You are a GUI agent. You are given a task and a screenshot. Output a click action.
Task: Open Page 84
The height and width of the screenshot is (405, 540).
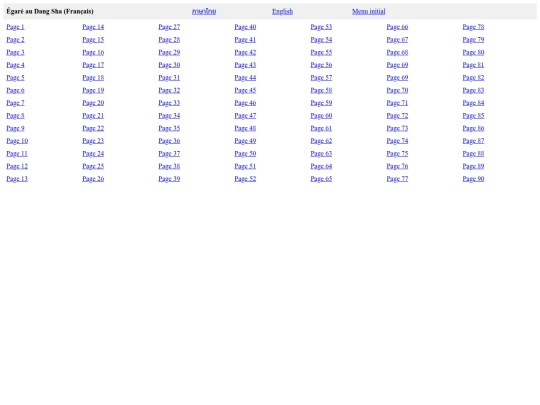tap(473, 103)
